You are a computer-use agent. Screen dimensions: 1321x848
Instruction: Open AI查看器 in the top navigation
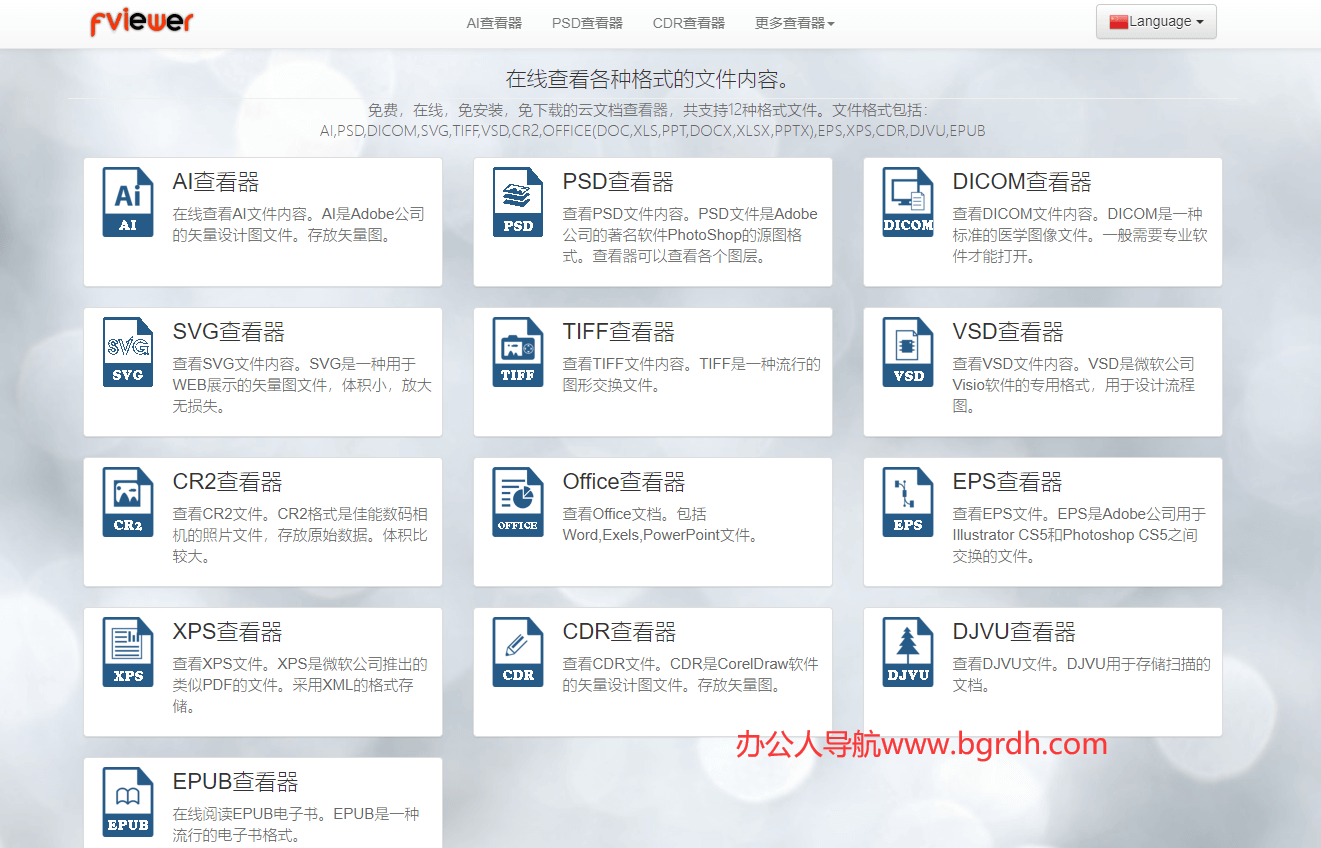click(494, 23)
